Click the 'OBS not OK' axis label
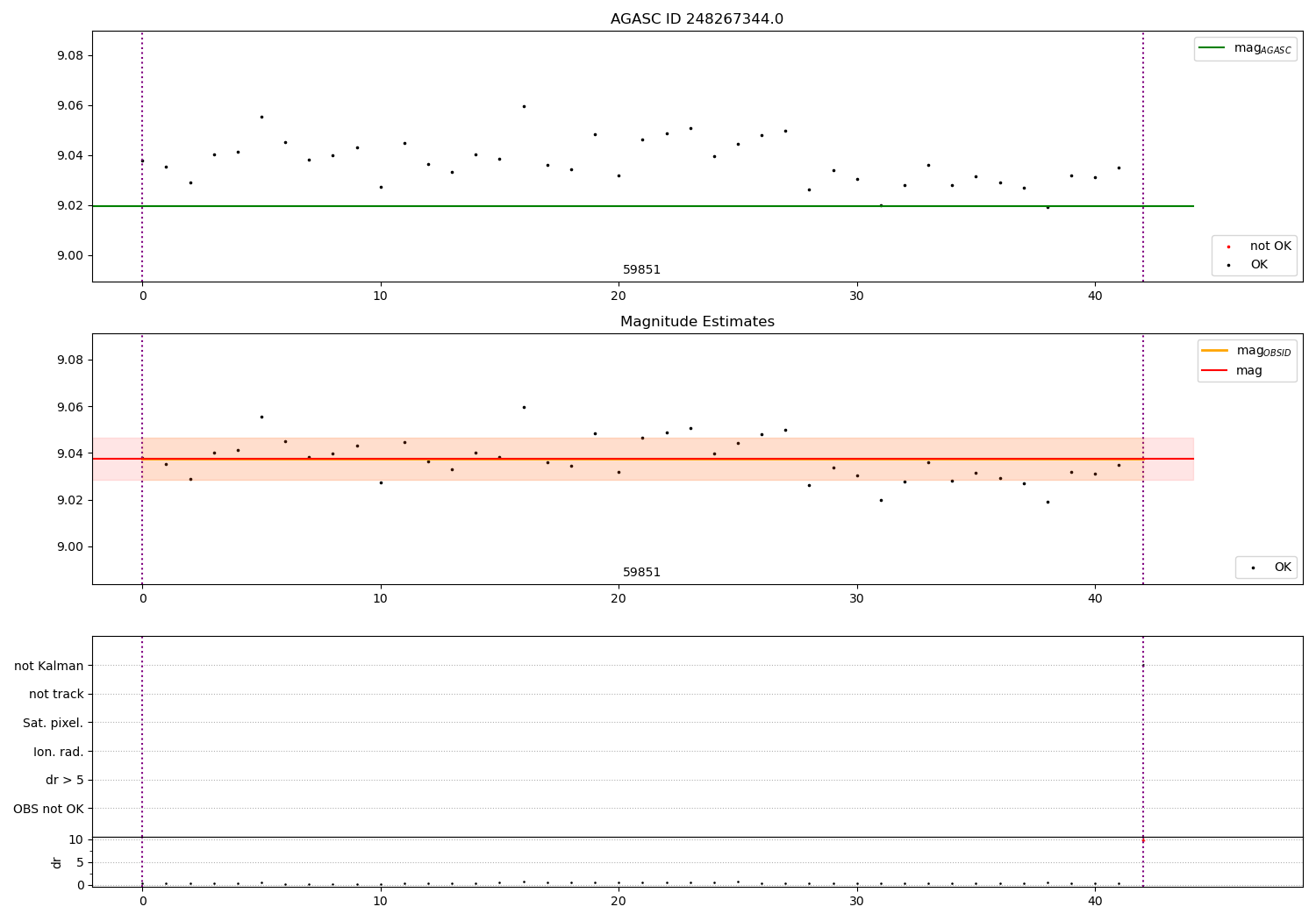Screen dimensions: 1316x921 (x=48, y=810)
